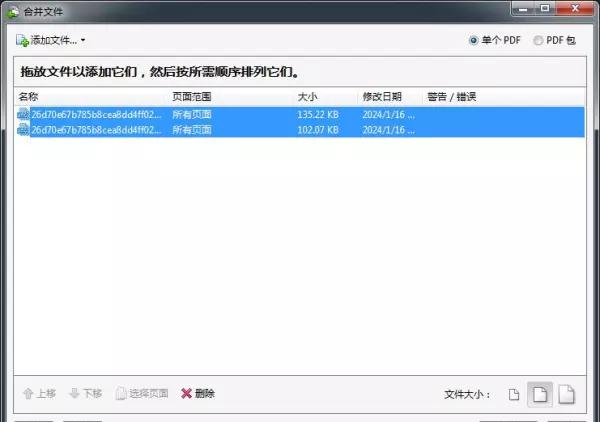Viewport: 600px width, 422px height.
Task: Open the 添加文件 dropdown arrow
Action: [83, 40]
